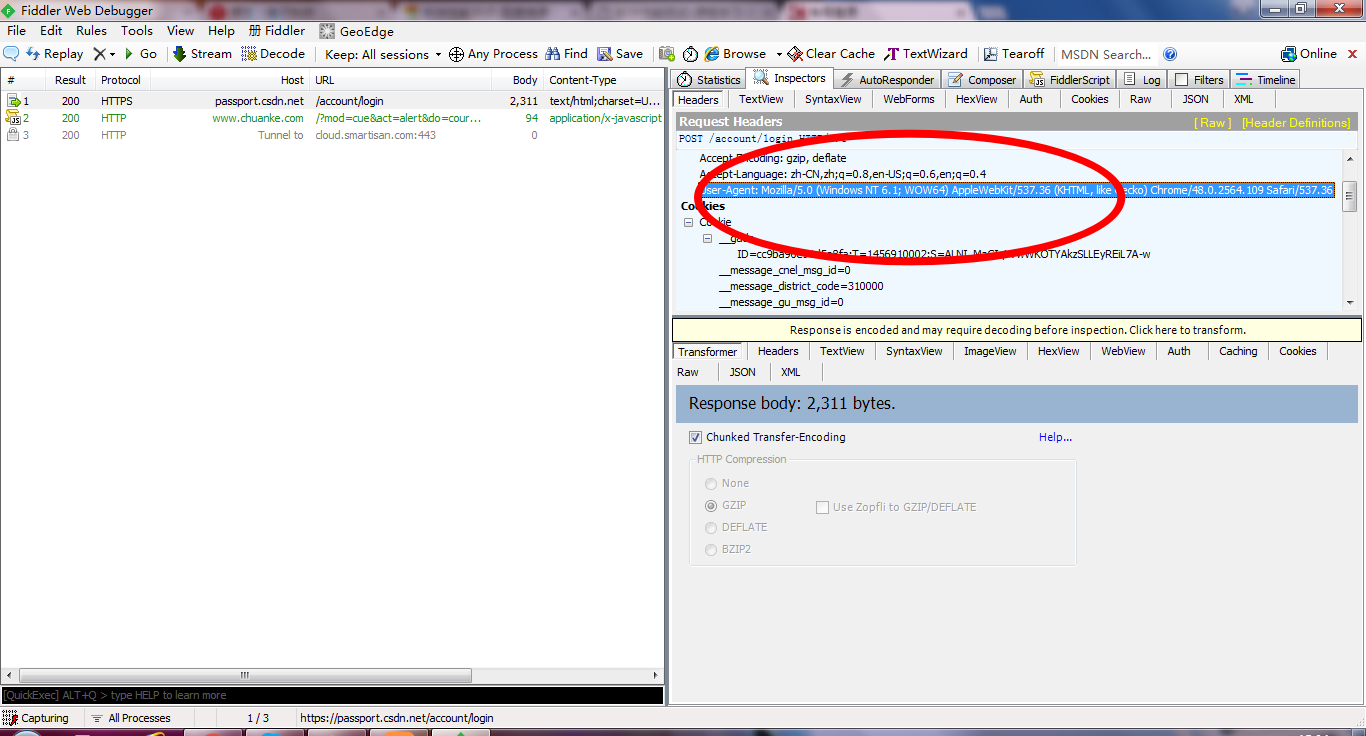Click the MSDN Search input box
Viewport: 1366px width, 736px height.
(1107, 54)
